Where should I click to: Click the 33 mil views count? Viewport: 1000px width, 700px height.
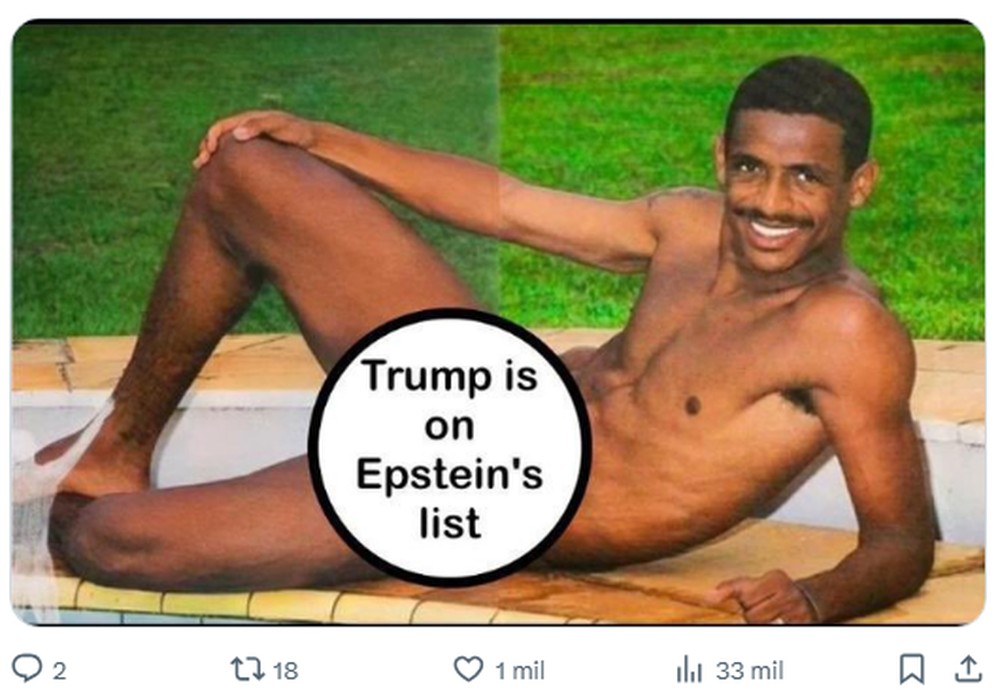[x=749, y=671]
